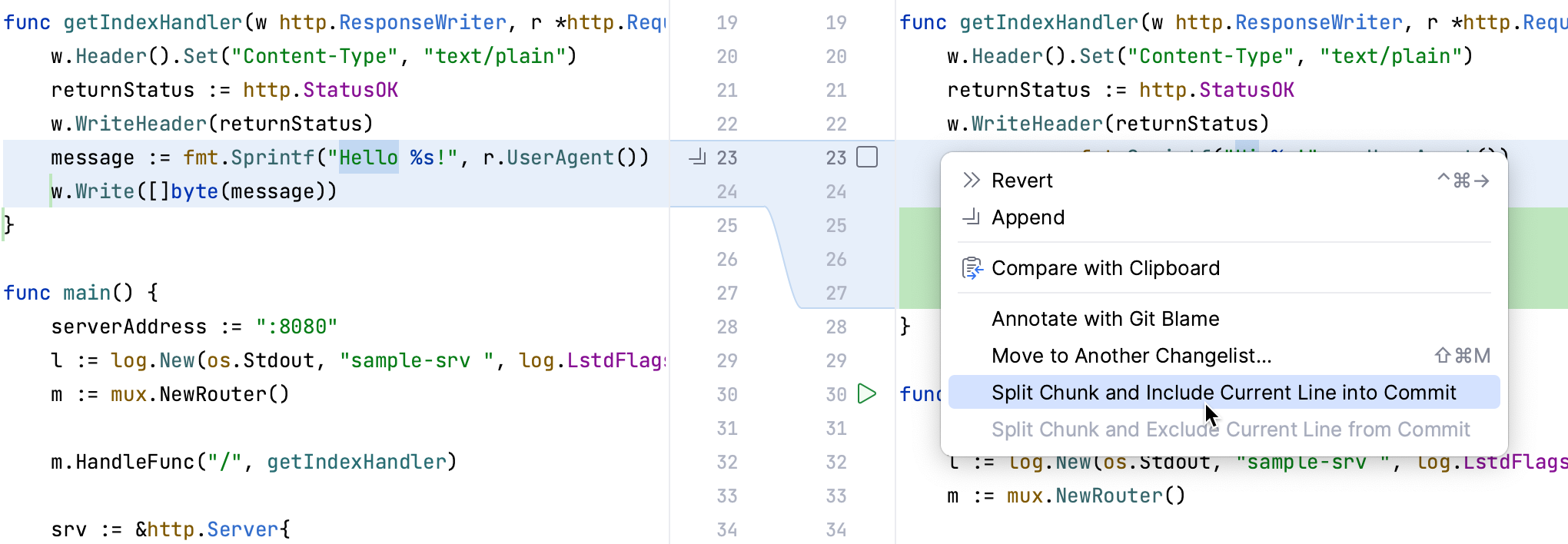Image resolution: width=1568 pixels, height=544 pixels.
Task: Click the Compare with Clipboard icon
Action: pyautogui.click(x=972, y=268)
